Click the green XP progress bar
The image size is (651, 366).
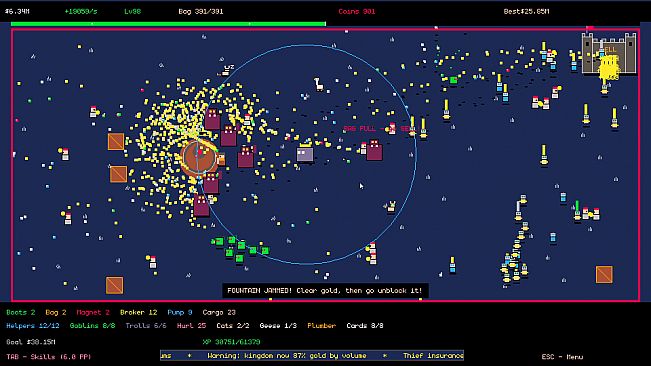click(168, 24)
